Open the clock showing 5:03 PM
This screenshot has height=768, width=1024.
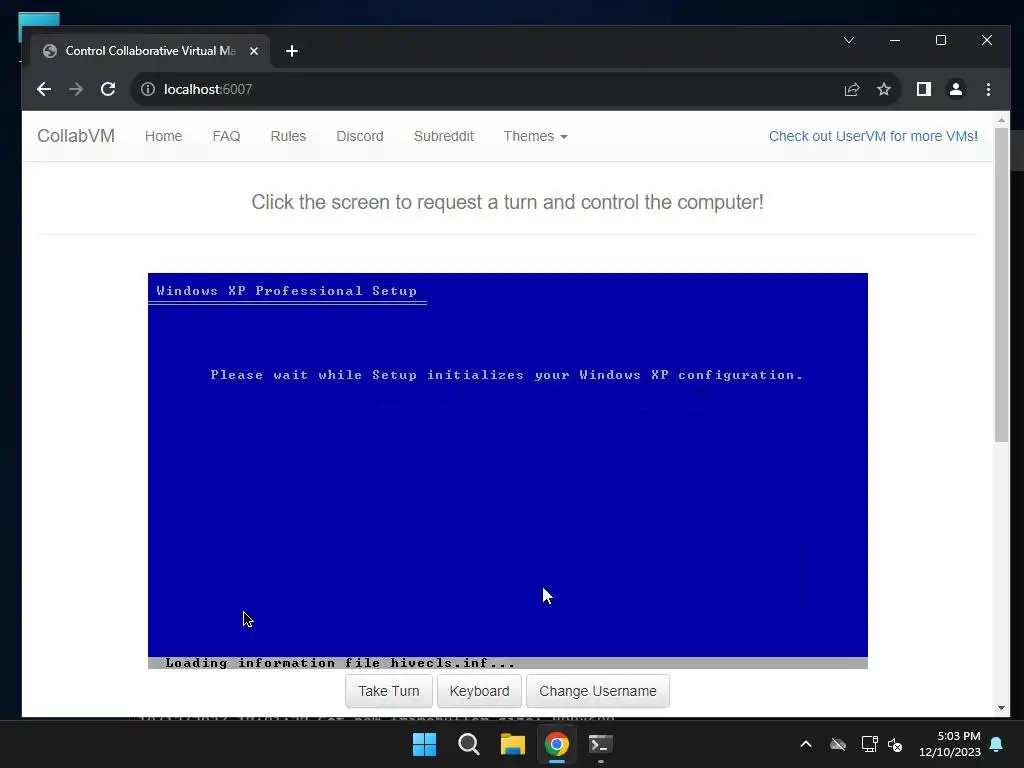(x=950, y=744)
